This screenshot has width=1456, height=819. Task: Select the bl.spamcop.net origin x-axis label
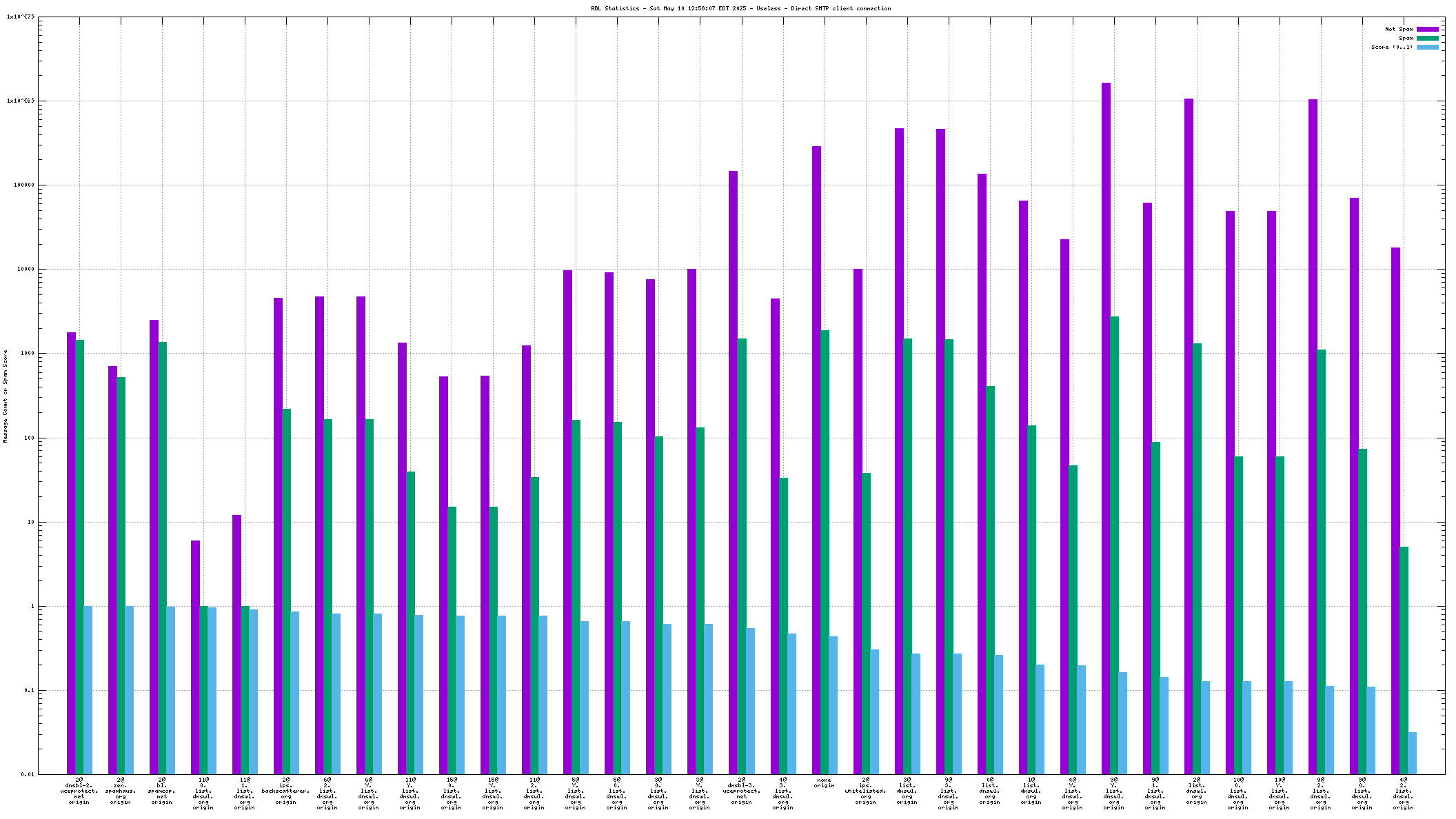point(162,791)
